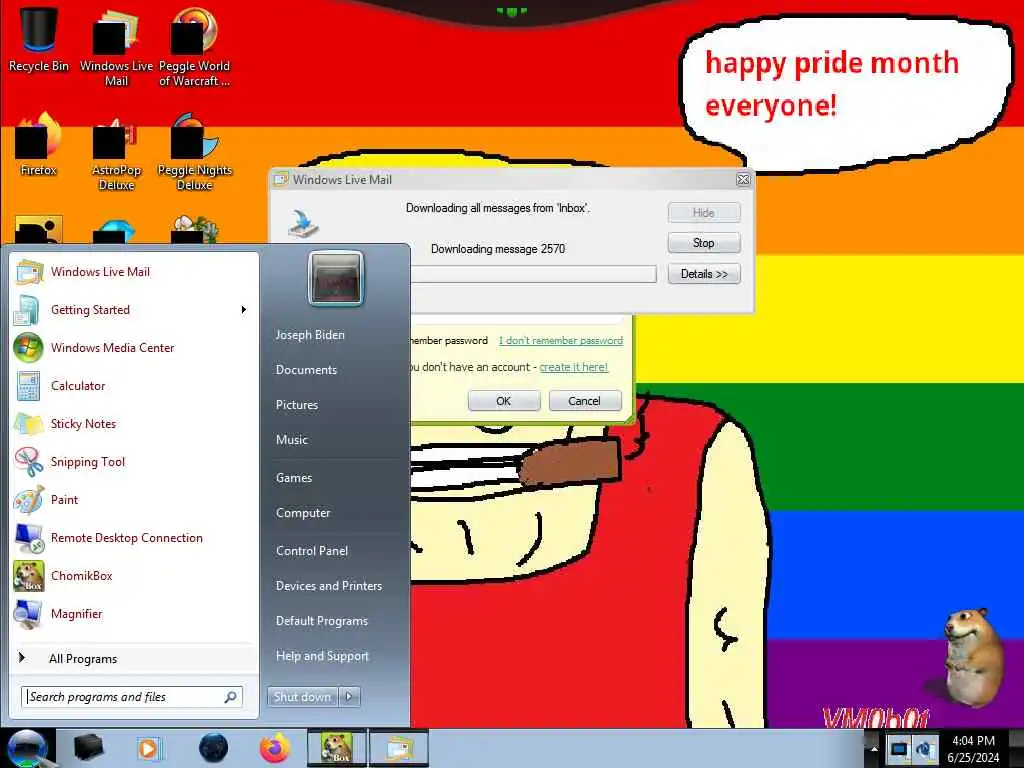This screenshot has width=1024, height=768.
Task: Click the Calculator icon in Start menu
Action: point(28,385)
